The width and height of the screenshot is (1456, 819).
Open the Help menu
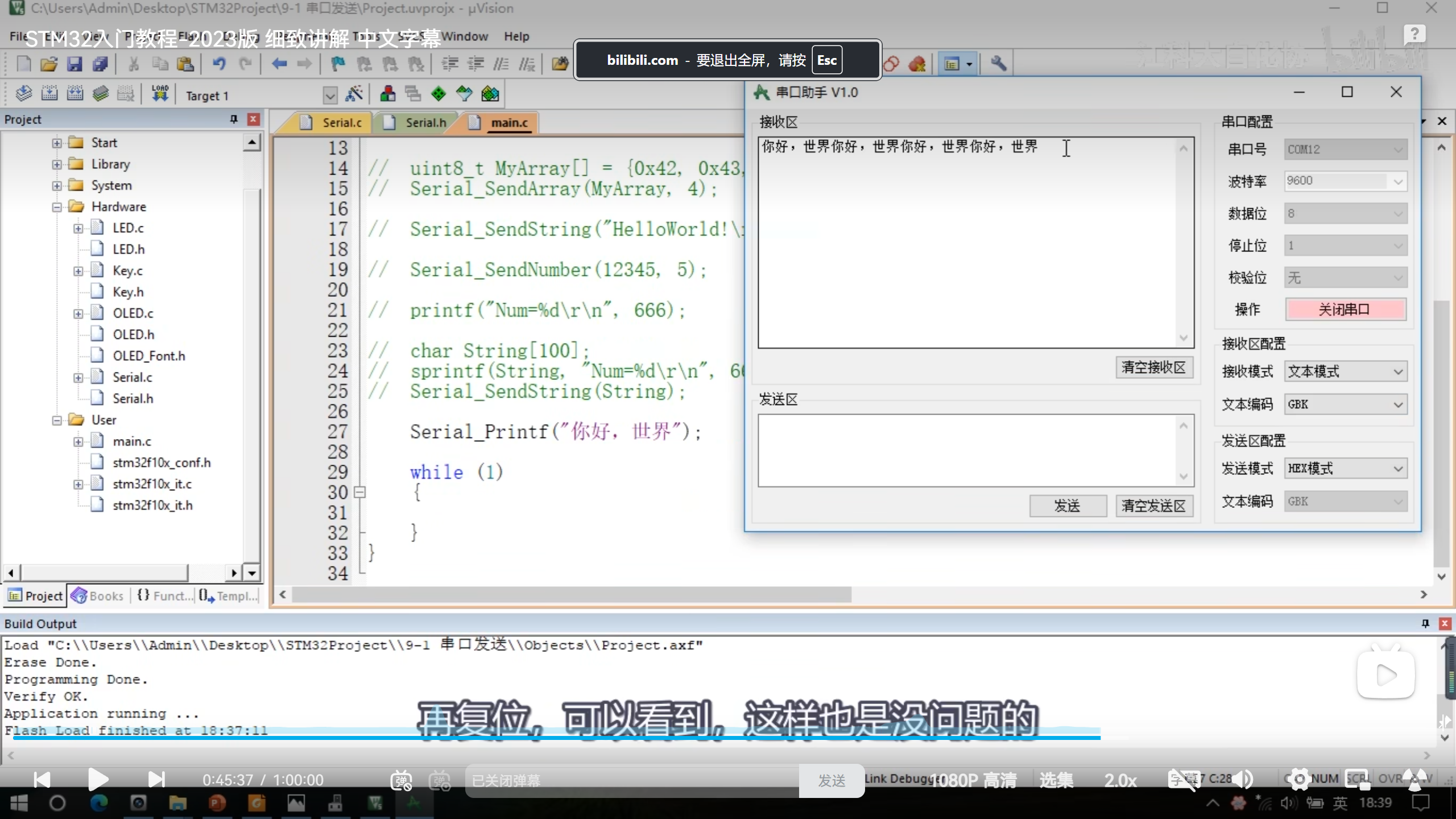click(516, 36)
